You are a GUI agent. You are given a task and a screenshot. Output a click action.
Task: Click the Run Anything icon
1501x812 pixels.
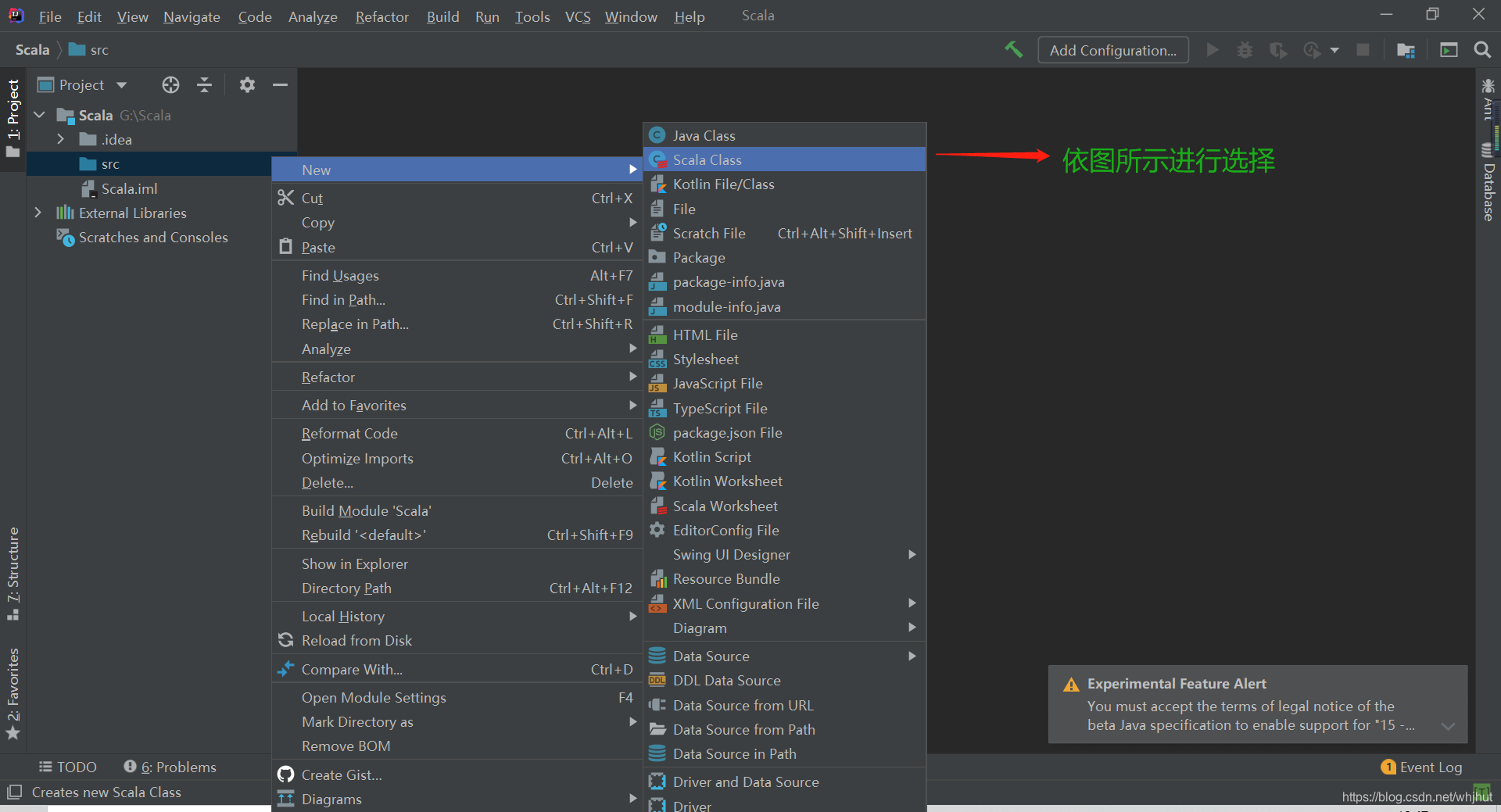[x=1449, y=50]
